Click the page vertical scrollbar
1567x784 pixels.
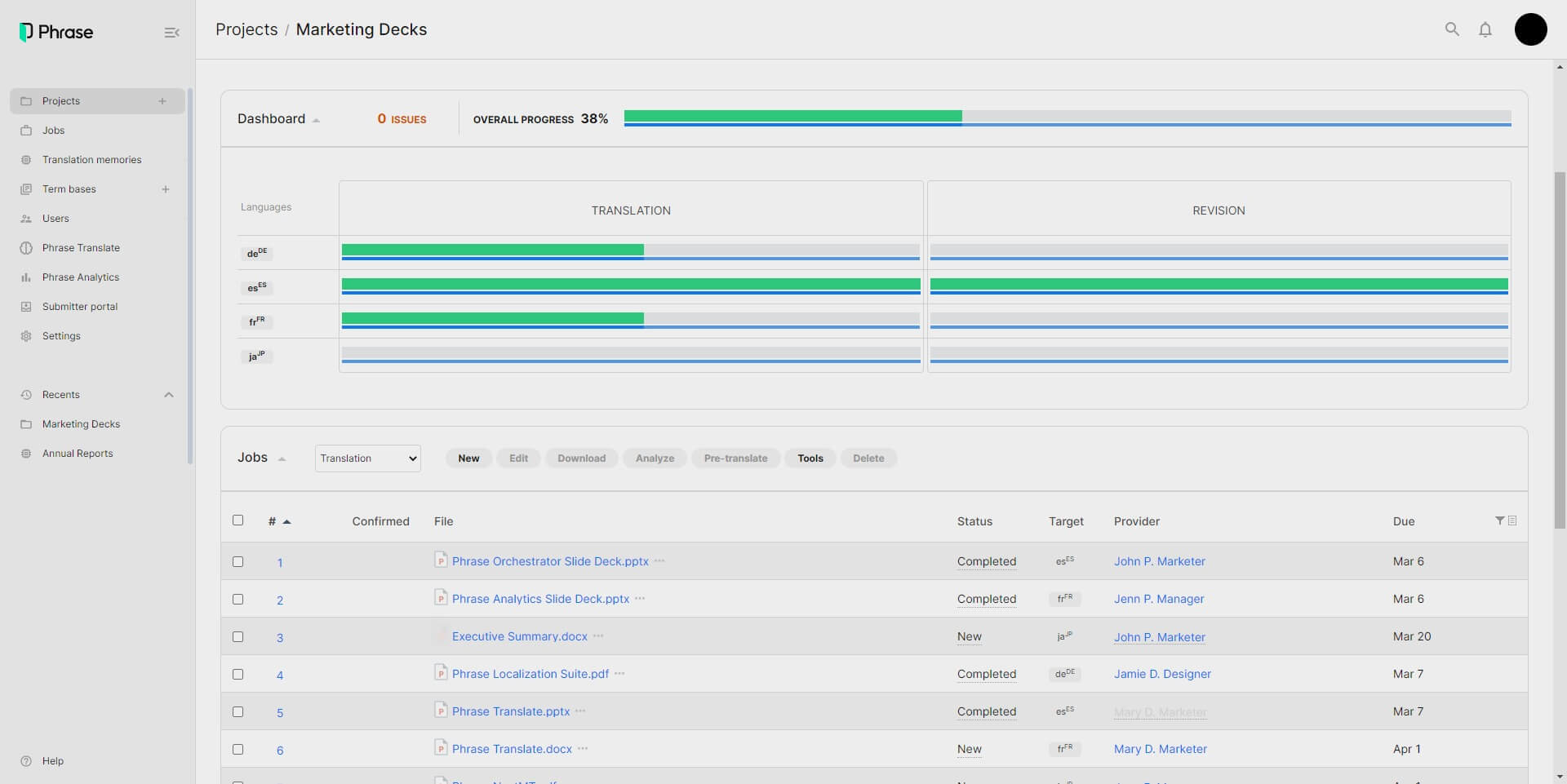pos(1560,351)
